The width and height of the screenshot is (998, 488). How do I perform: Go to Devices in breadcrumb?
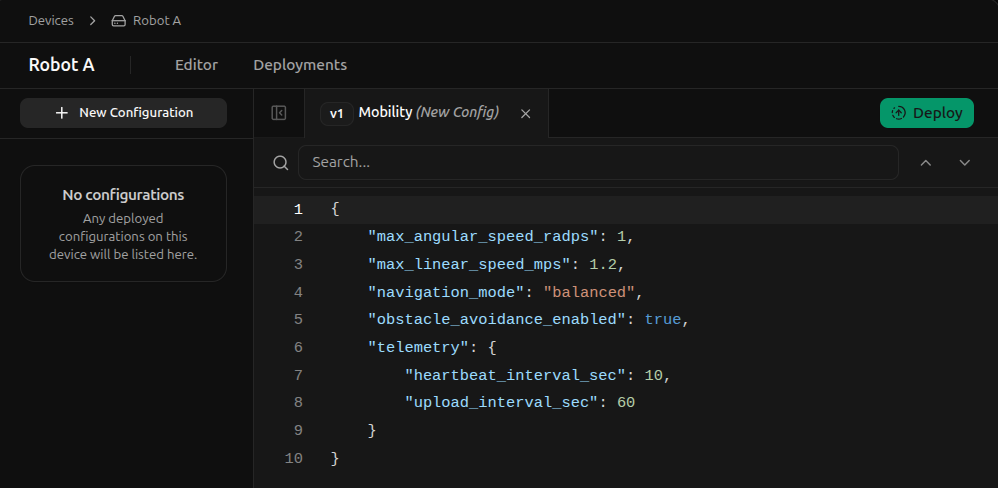[50, 21]
